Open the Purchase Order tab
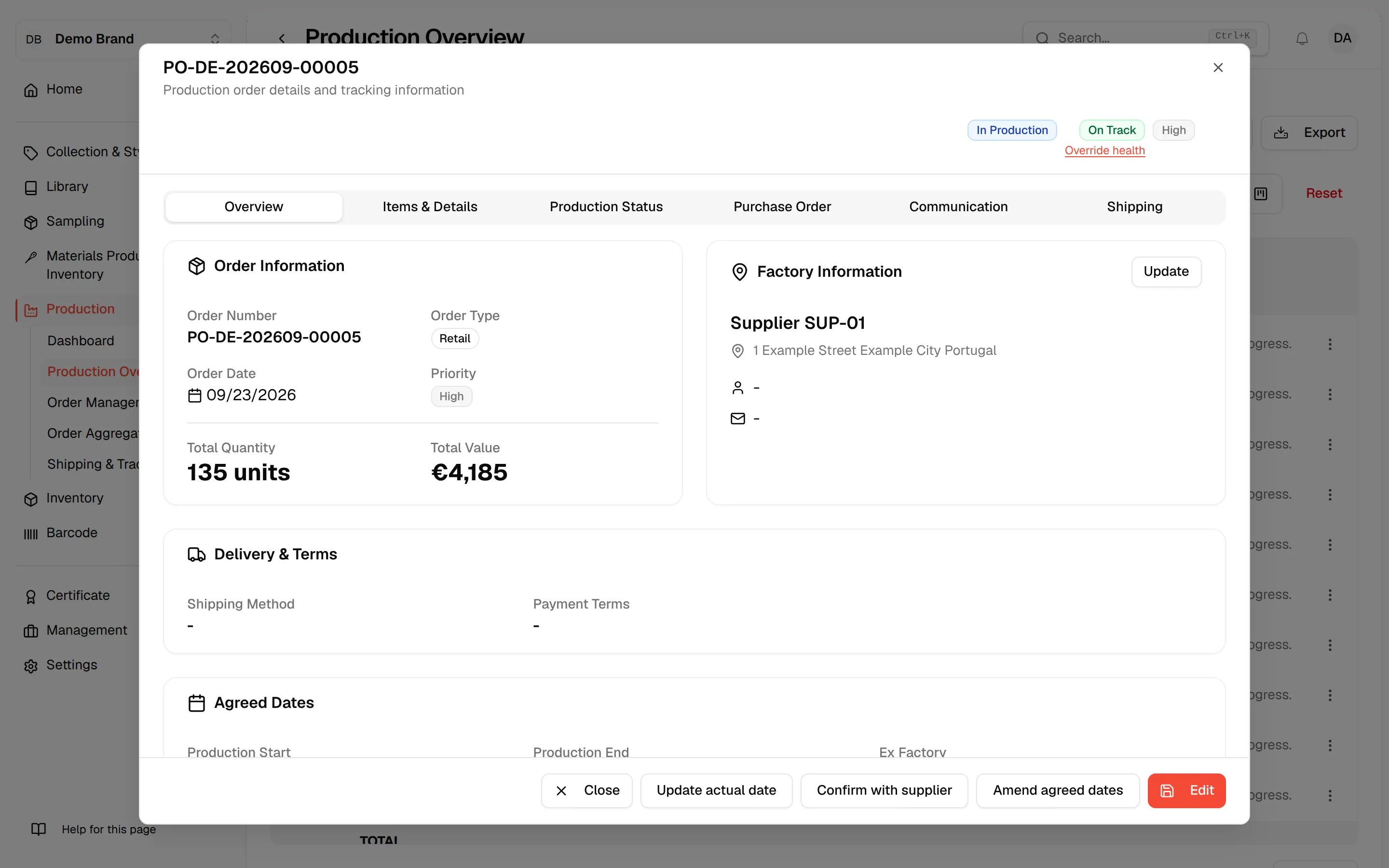This screenshot has height=868, width=1389. (x=782, y=207)
